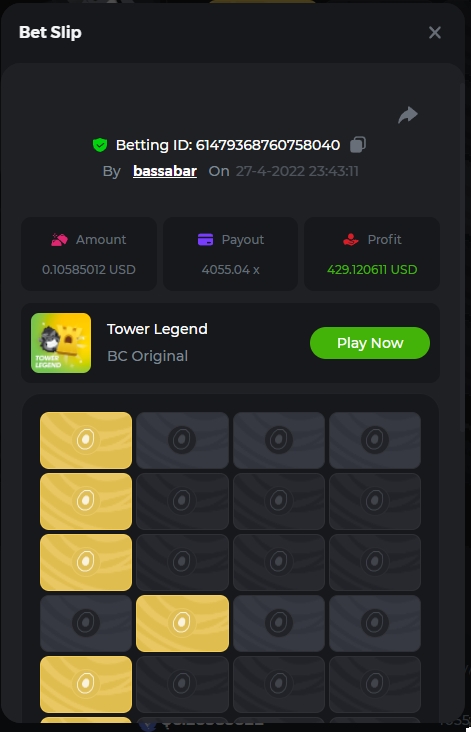Close the Bet Slip dialog
The image size is (471, 732).
(435, 33)
